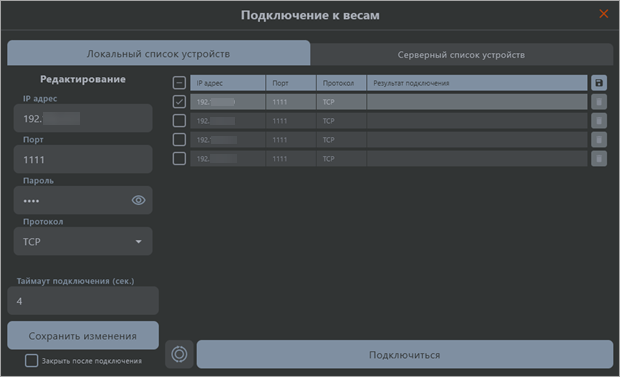This screenshot has height=377, width=620.
Task: Enable Закрыть после подключения checkbox
Action: [32, 360]
